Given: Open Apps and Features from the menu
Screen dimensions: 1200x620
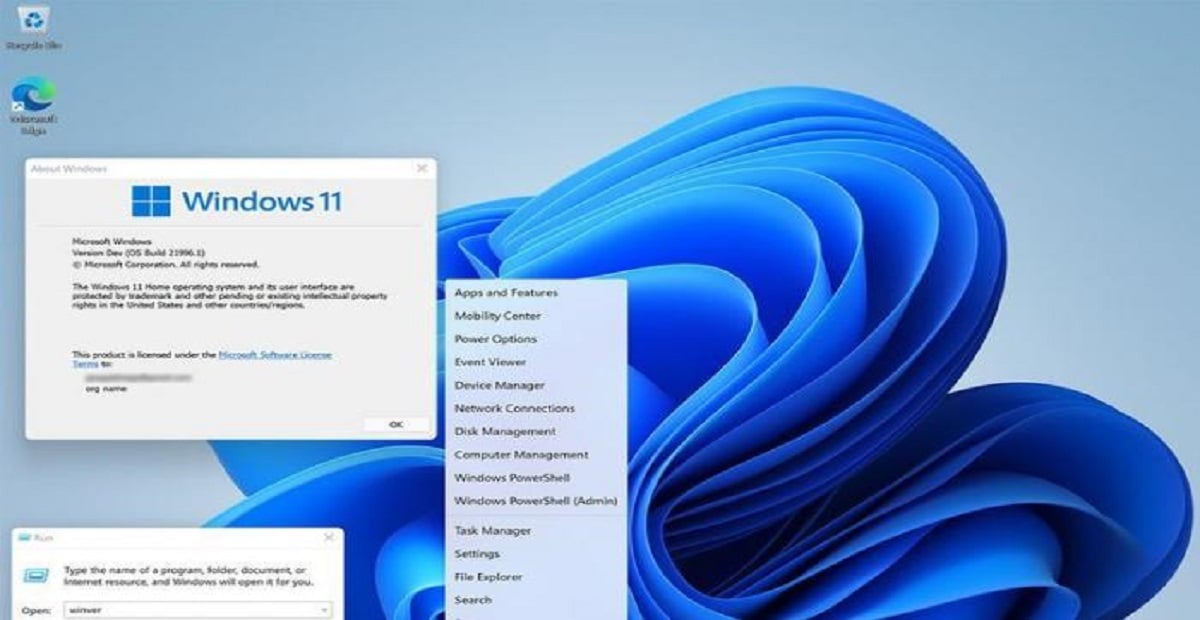Looking at the screenshot, I should [x=506, y=293].
